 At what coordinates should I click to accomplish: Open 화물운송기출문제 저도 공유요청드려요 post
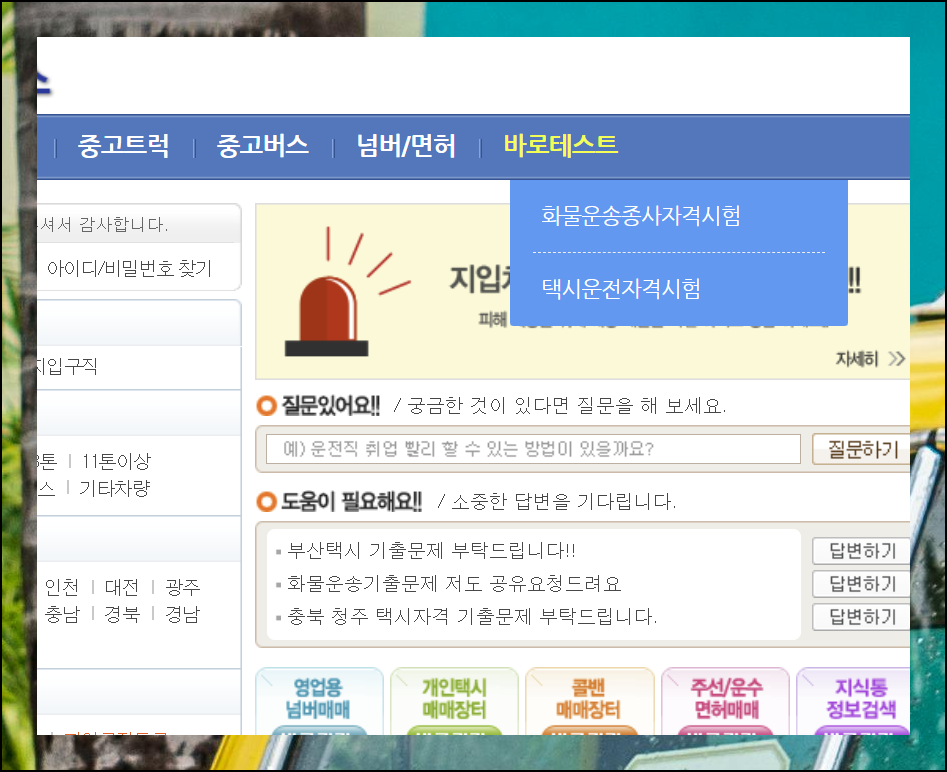(454, 584)
